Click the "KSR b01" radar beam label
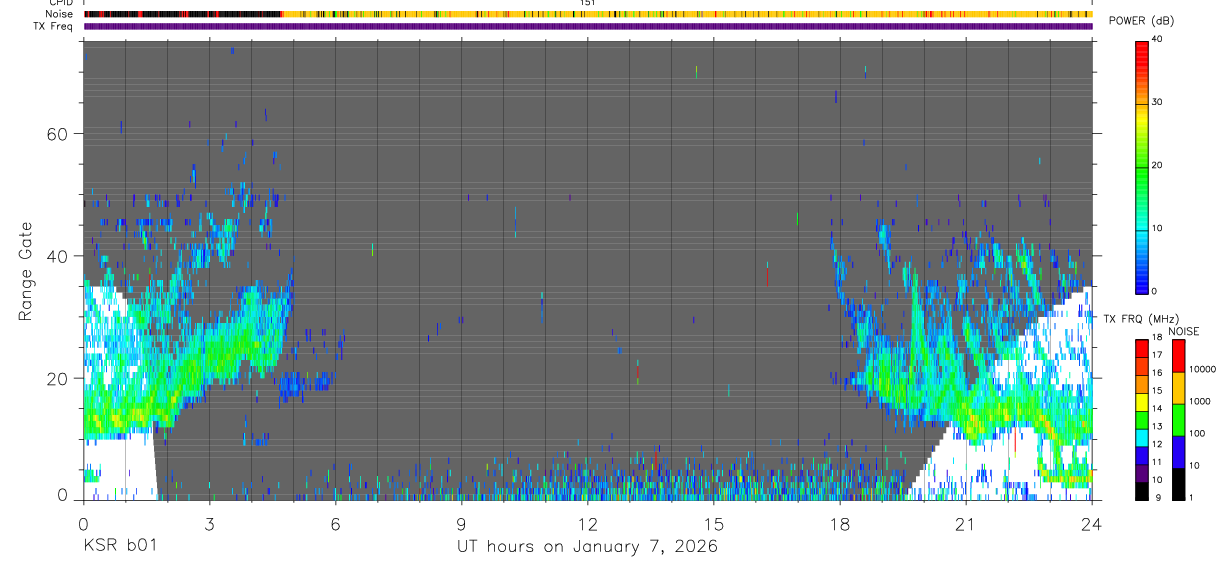This screenshot has width=1228, height=567. pos(119,546)
